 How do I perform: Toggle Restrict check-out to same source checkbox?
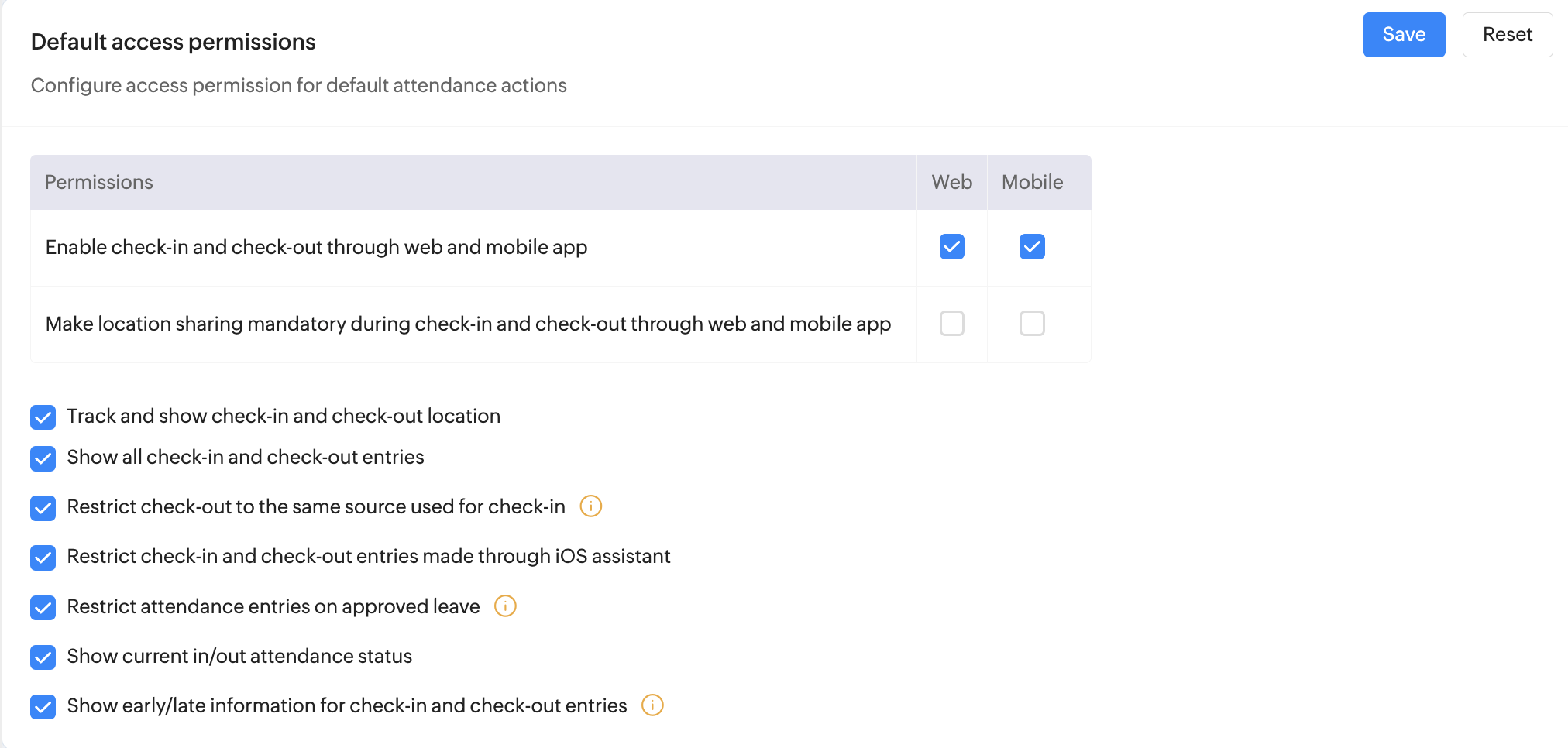43,508
